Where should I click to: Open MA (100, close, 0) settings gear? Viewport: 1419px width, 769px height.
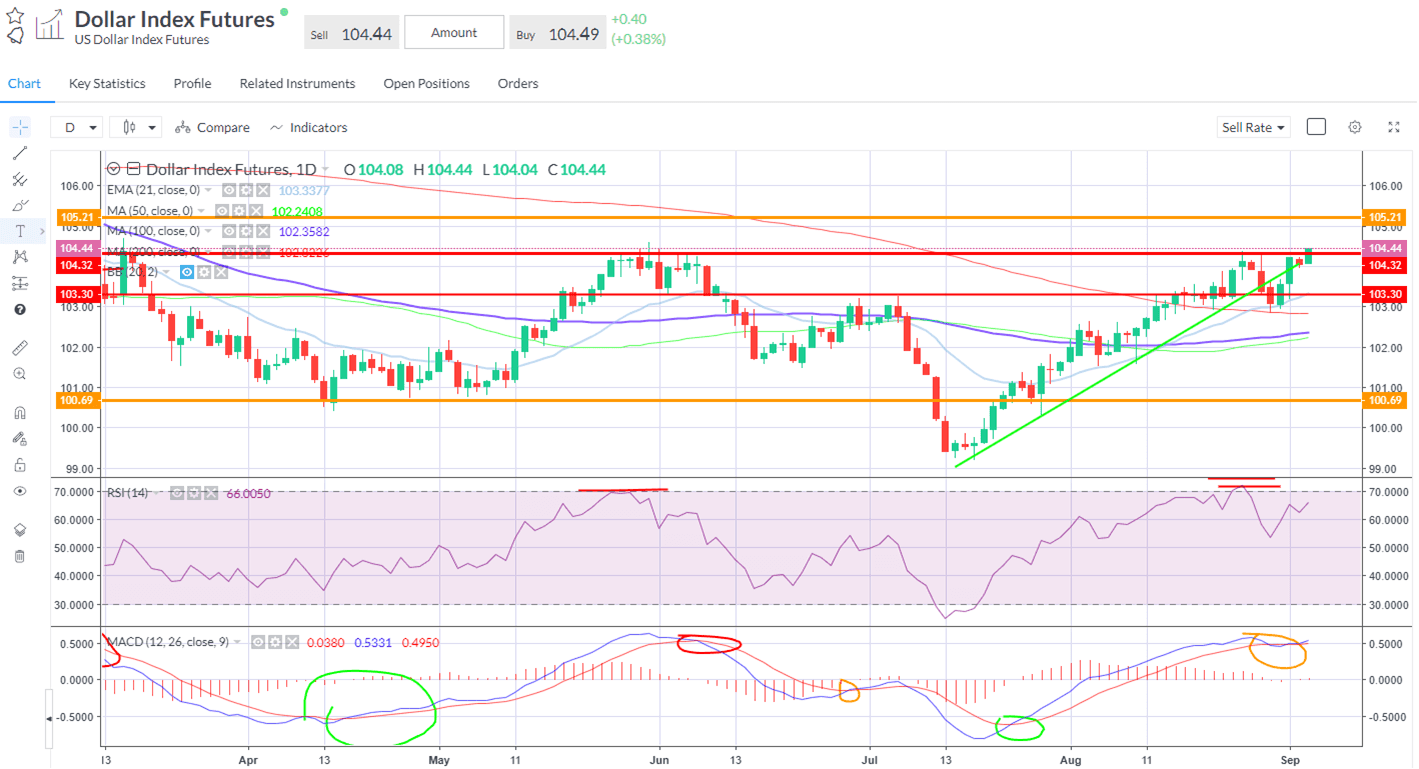pyautogui.click(x=246, y=231)
